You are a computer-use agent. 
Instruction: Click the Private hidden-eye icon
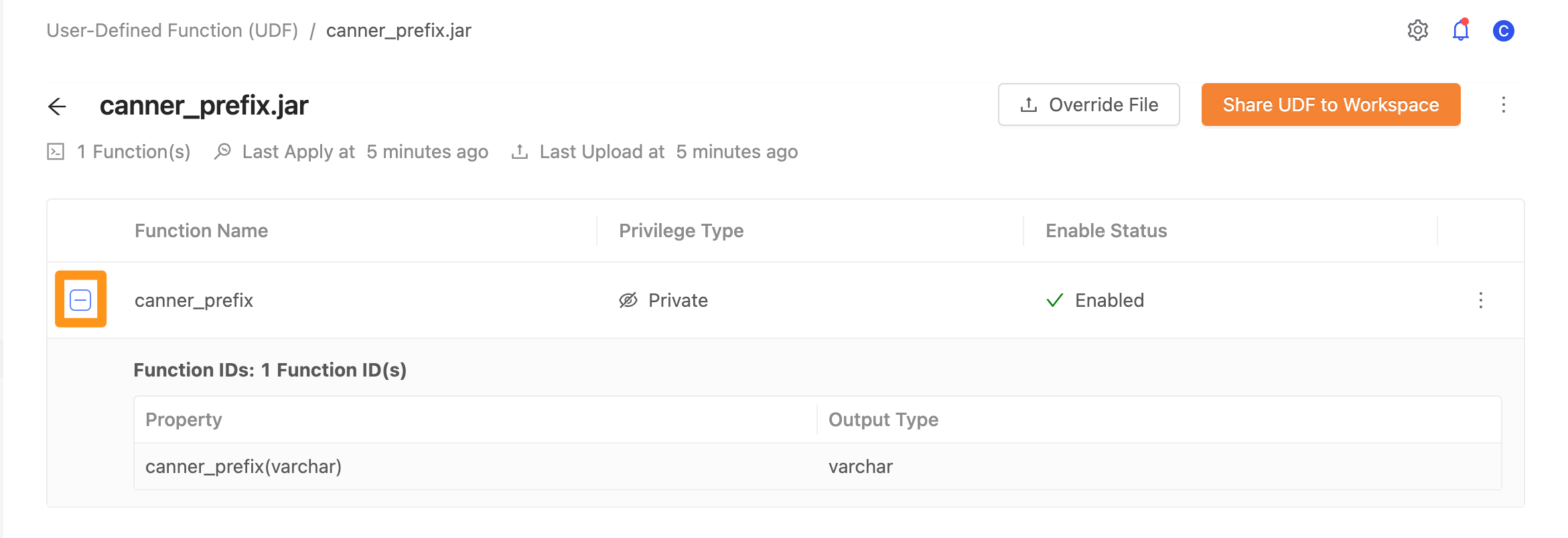628,300
